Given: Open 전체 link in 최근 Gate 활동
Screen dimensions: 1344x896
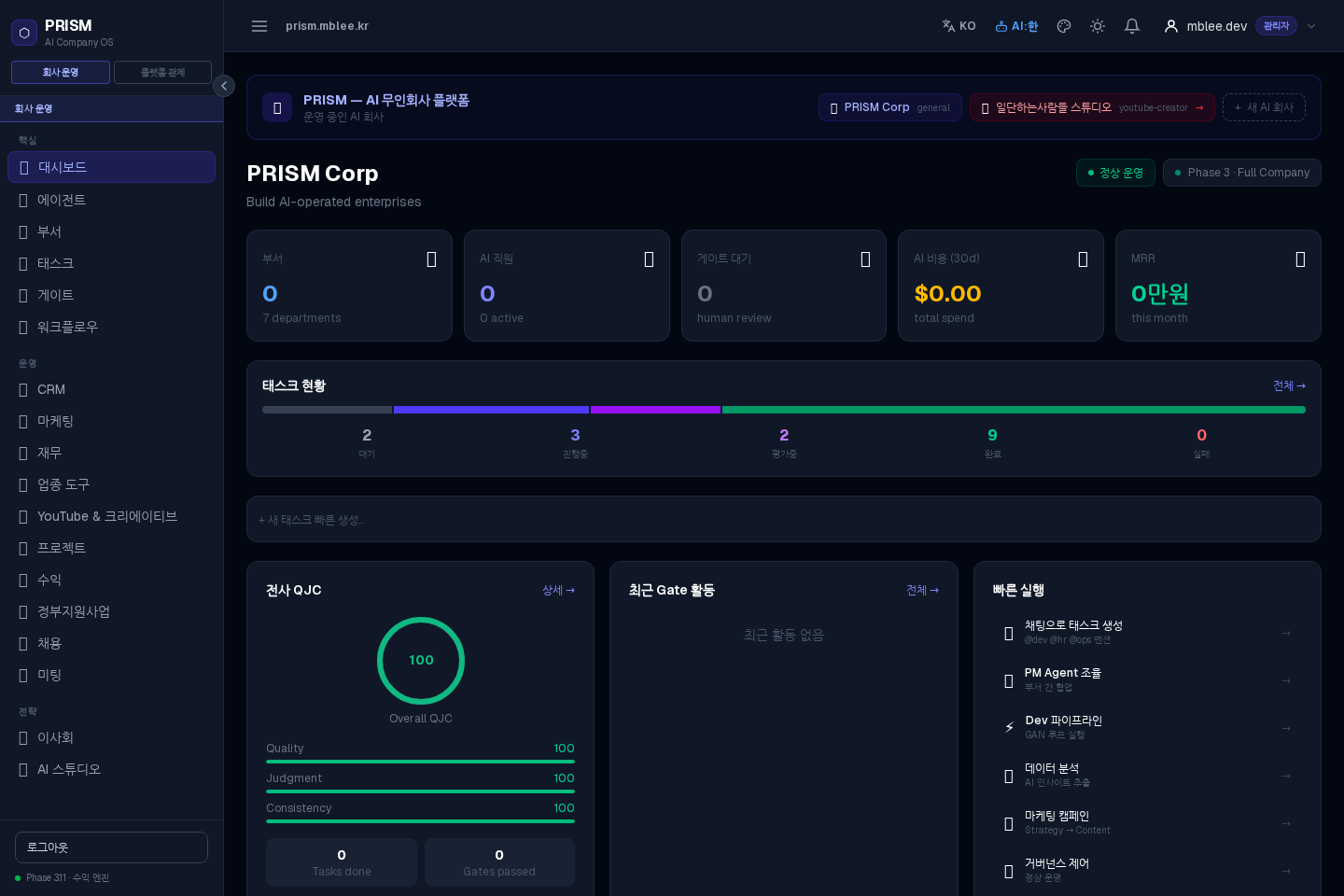Looking at the screenshot, I should [x=922, y=590].
